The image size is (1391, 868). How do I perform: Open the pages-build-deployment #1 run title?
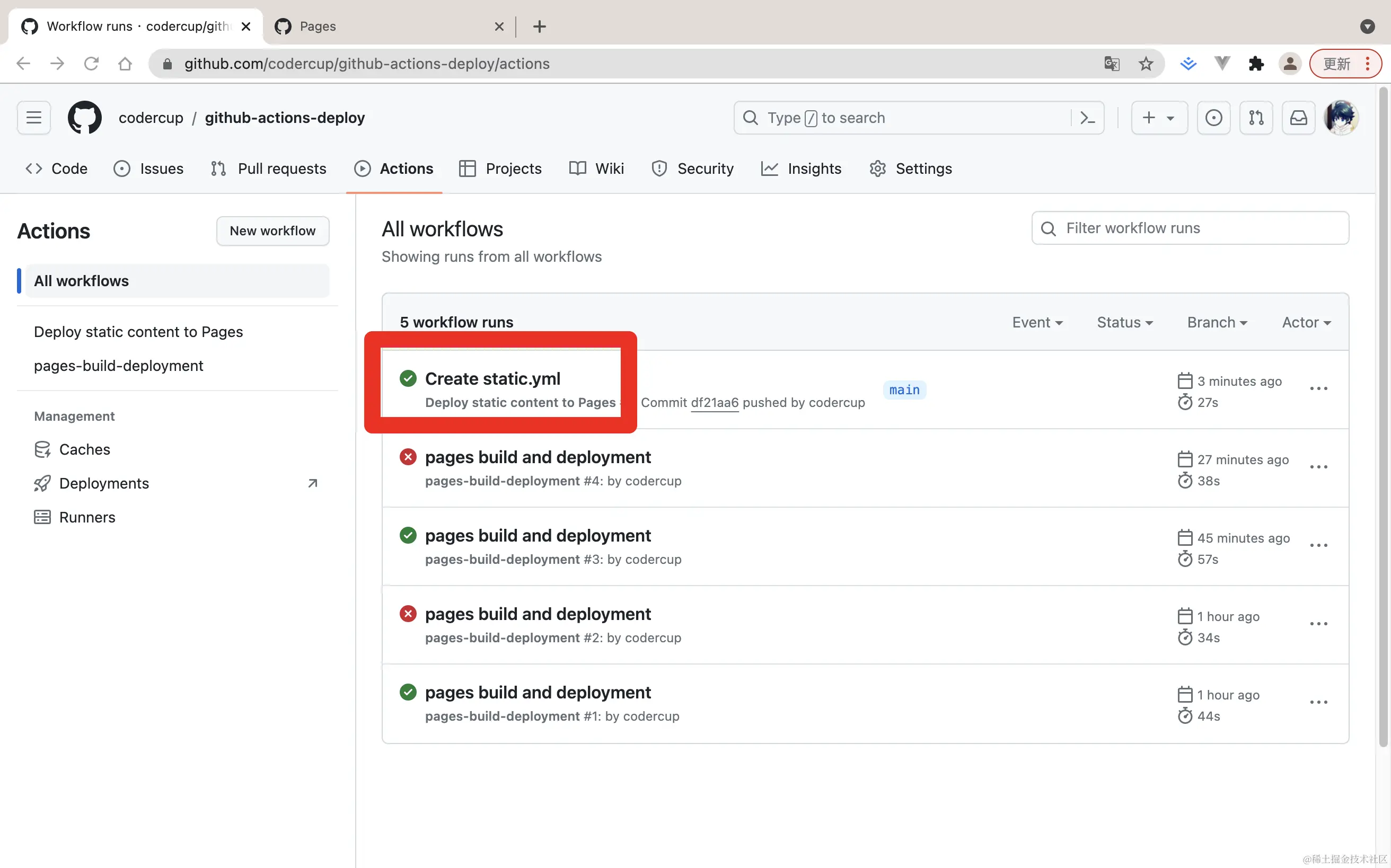click(x=538, y=692)
